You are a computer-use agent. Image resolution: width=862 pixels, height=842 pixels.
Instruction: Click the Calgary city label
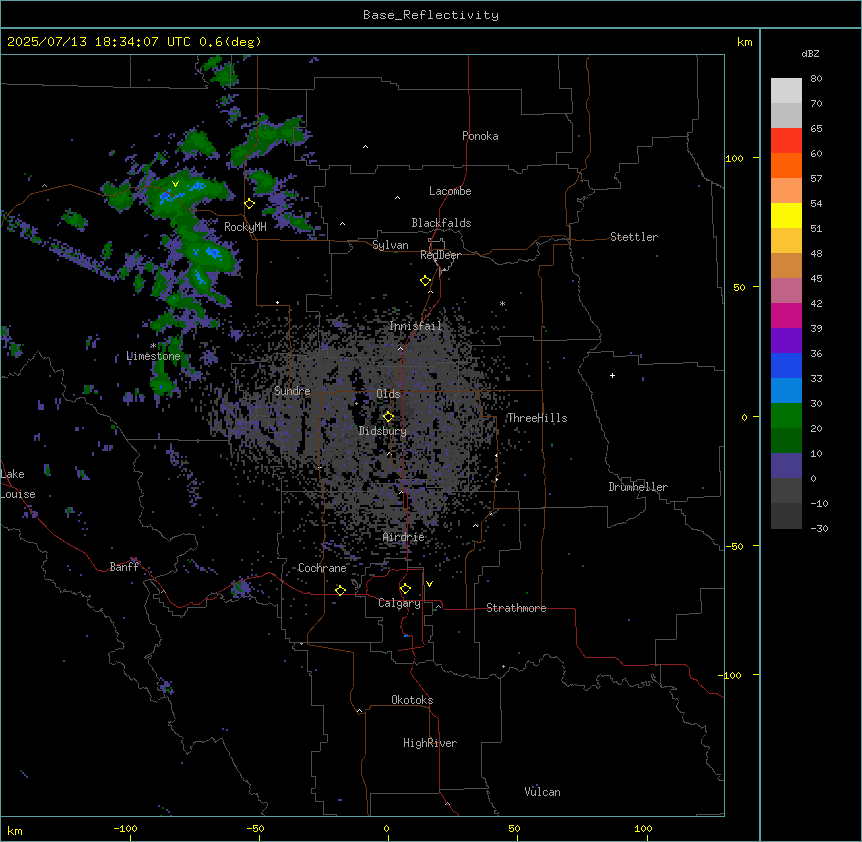click(399, 603)
